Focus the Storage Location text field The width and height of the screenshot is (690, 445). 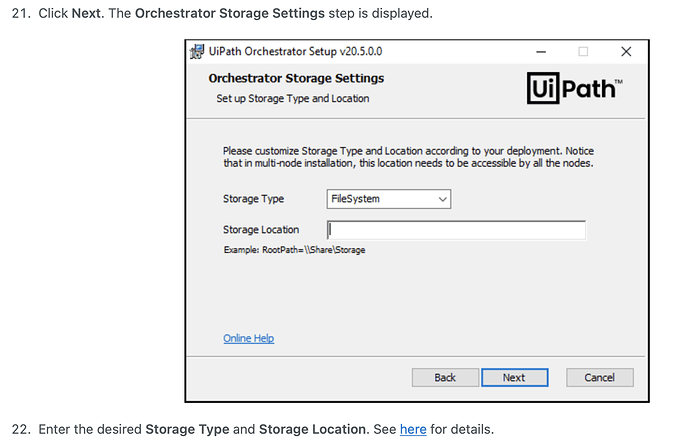pyautogui.click(x=456, y=230)
